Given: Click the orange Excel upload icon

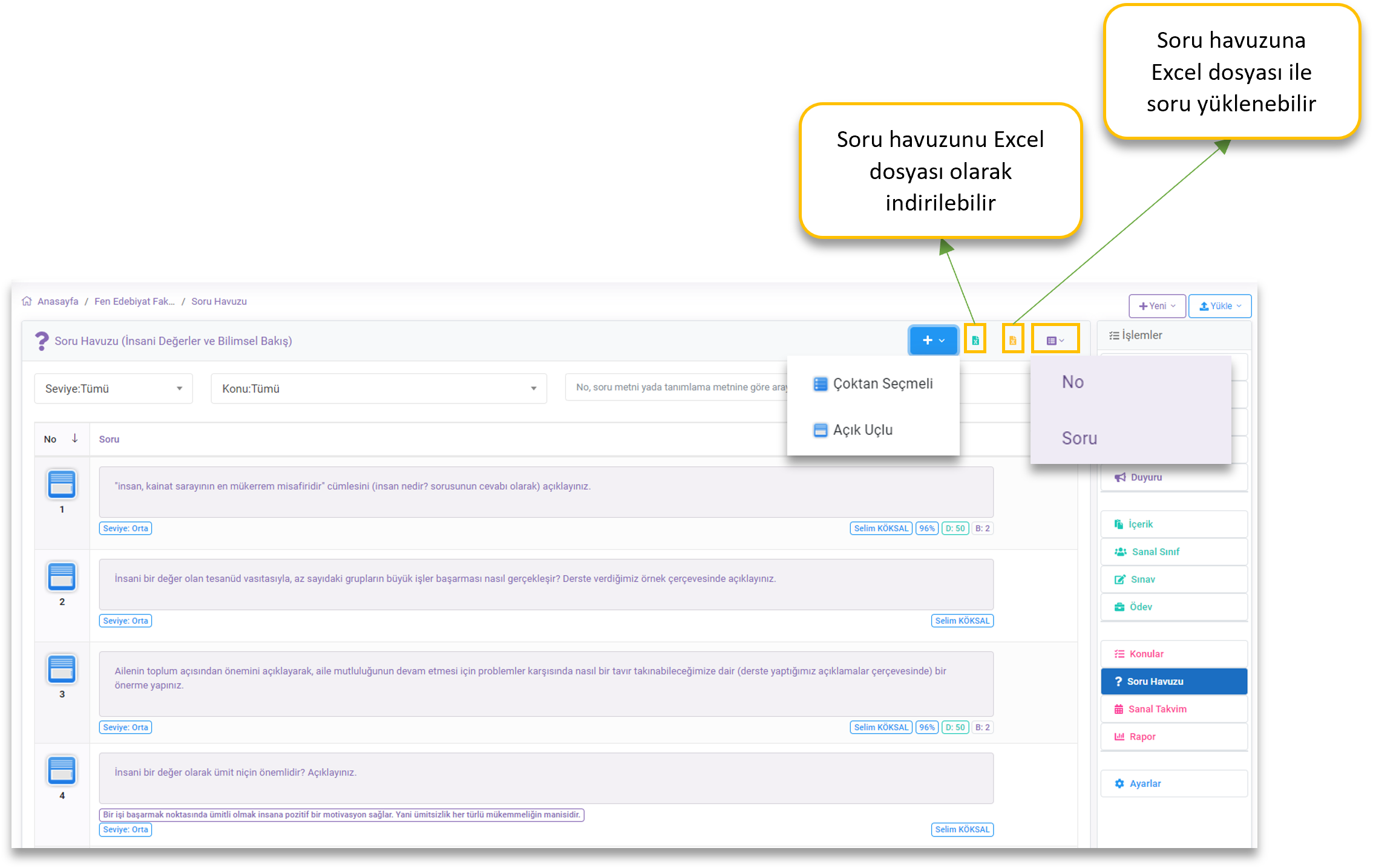Looking at the screenshot, I should pos(1012,341).
